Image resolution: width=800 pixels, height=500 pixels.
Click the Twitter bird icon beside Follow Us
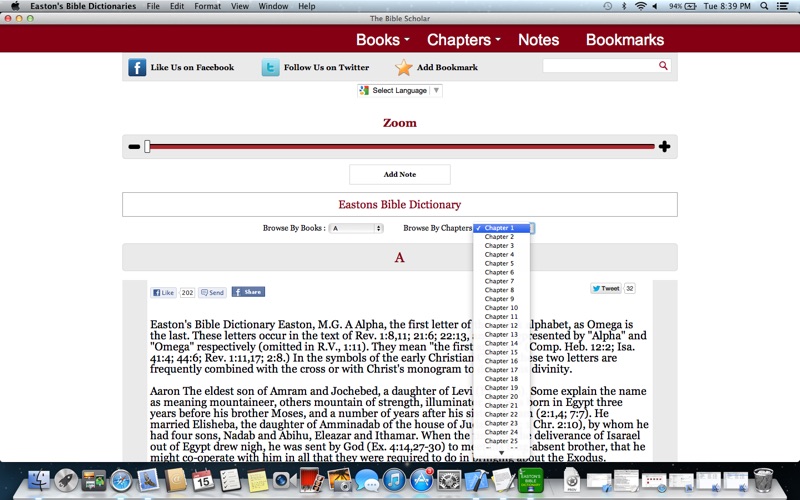[x=270, y=67]
